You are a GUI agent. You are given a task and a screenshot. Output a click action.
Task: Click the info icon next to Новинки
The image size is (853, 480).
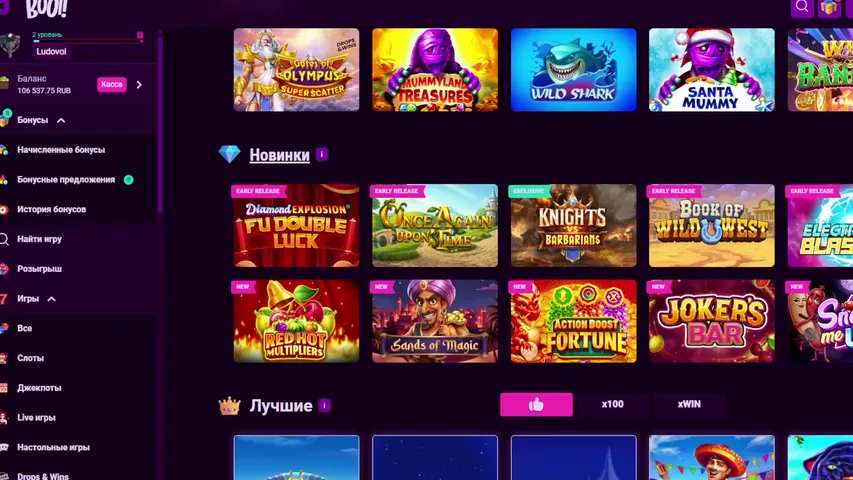click(322, 155)
